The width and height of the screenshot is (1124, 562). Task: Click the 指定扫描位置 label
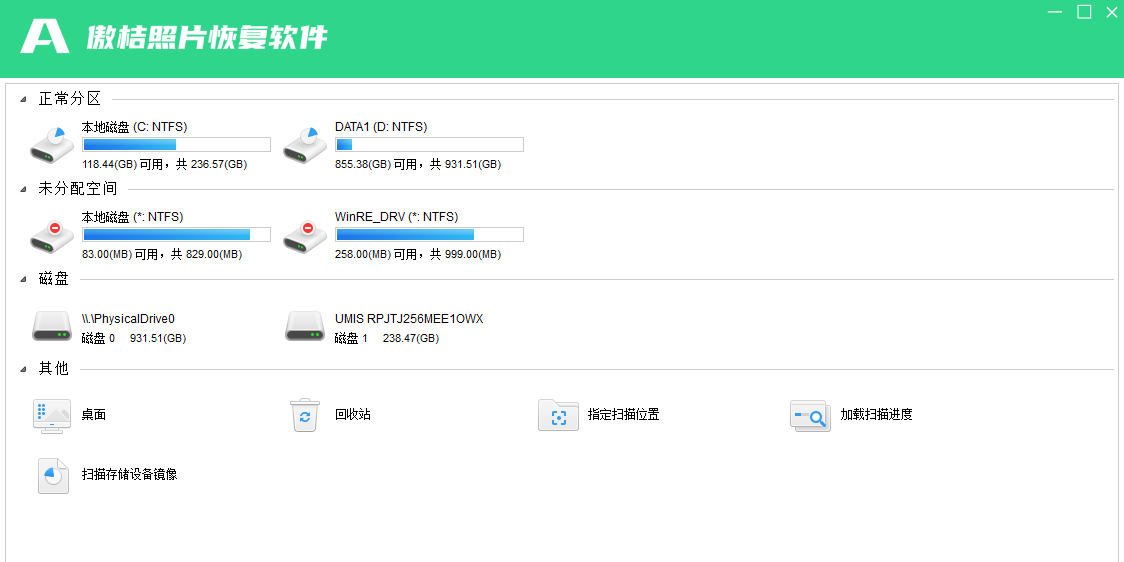point(624,414)
